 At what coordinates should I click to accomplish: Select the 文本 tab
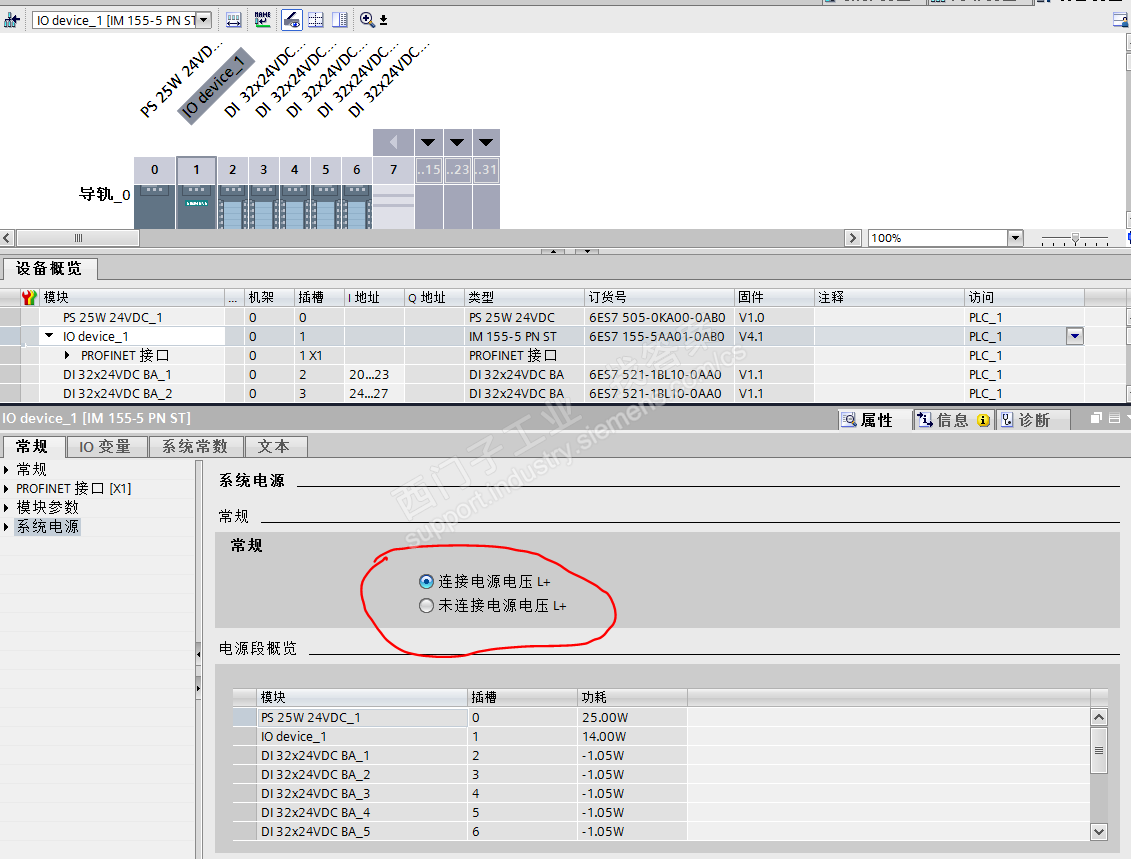point(275,446)
